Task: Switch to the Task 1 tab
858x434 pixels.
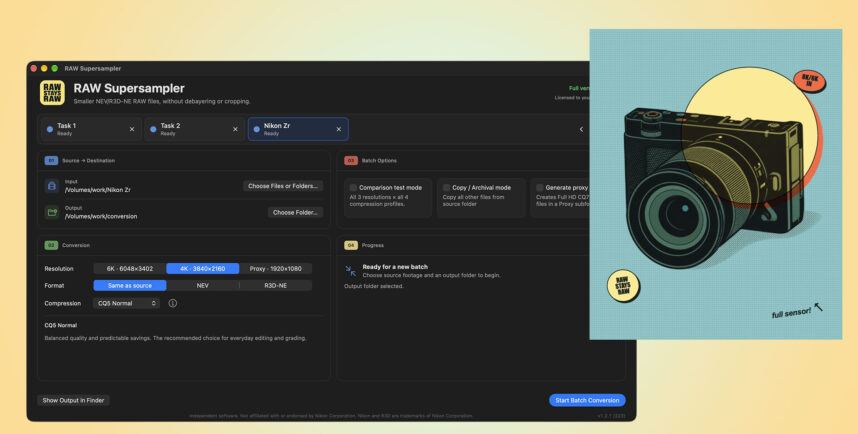Action: (91, 129)
